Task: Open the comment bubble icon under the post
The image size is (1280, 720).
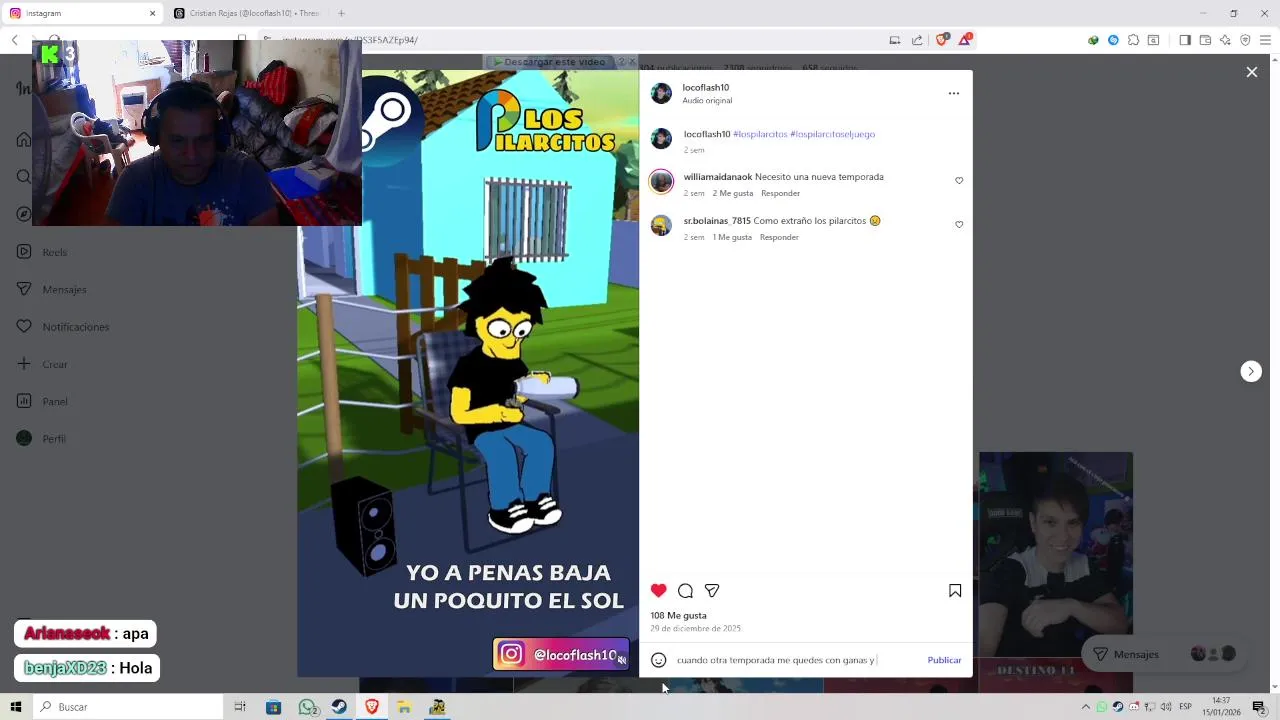Action: 685,591
